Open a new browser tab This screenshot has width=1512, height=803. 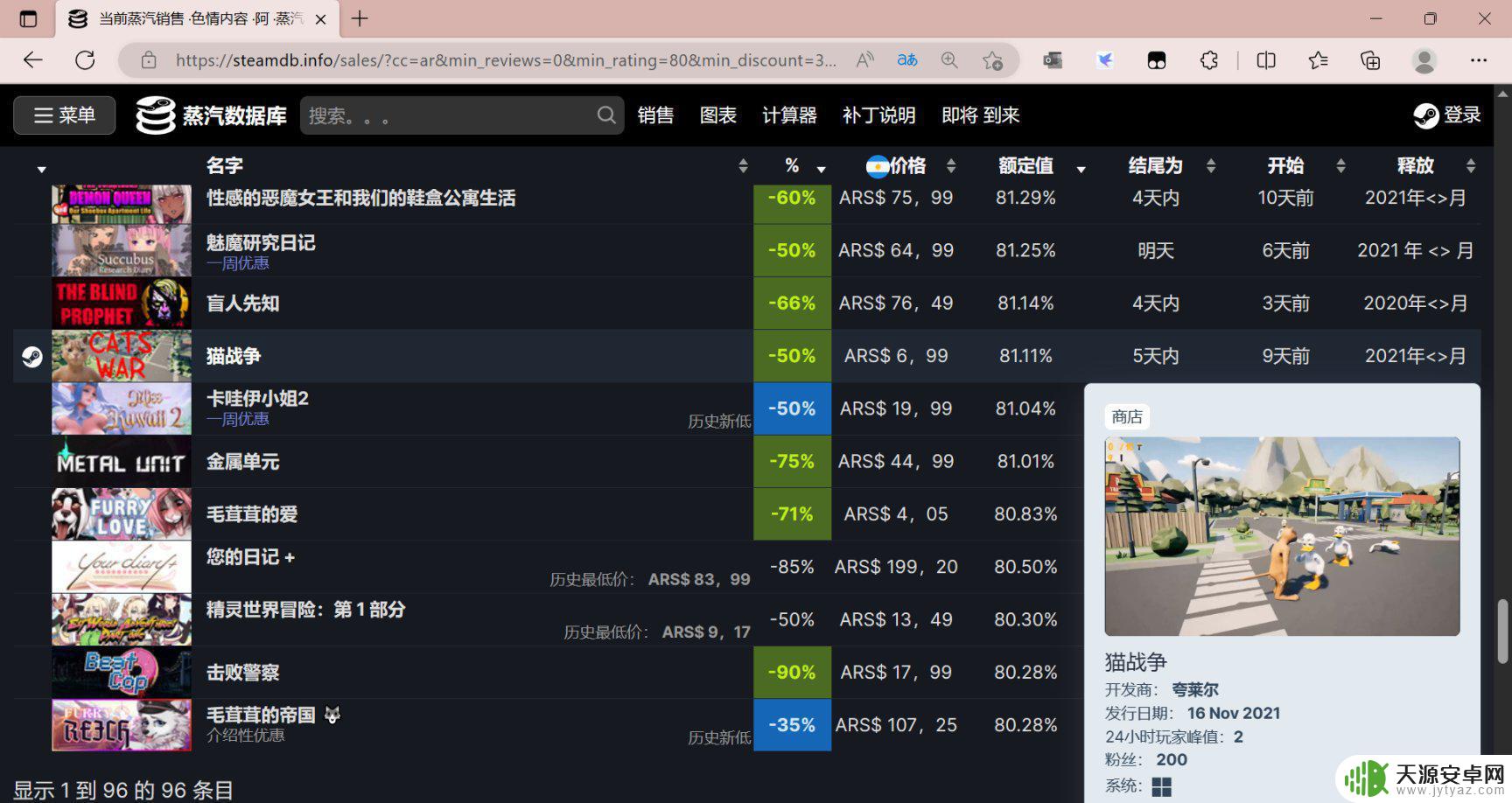(360, 18)
